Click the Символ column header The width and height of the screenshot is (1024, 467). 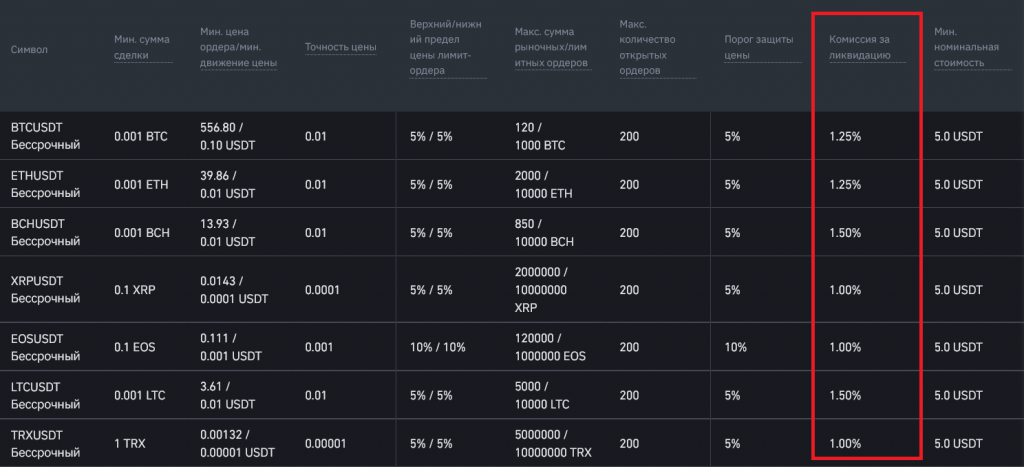29,49
